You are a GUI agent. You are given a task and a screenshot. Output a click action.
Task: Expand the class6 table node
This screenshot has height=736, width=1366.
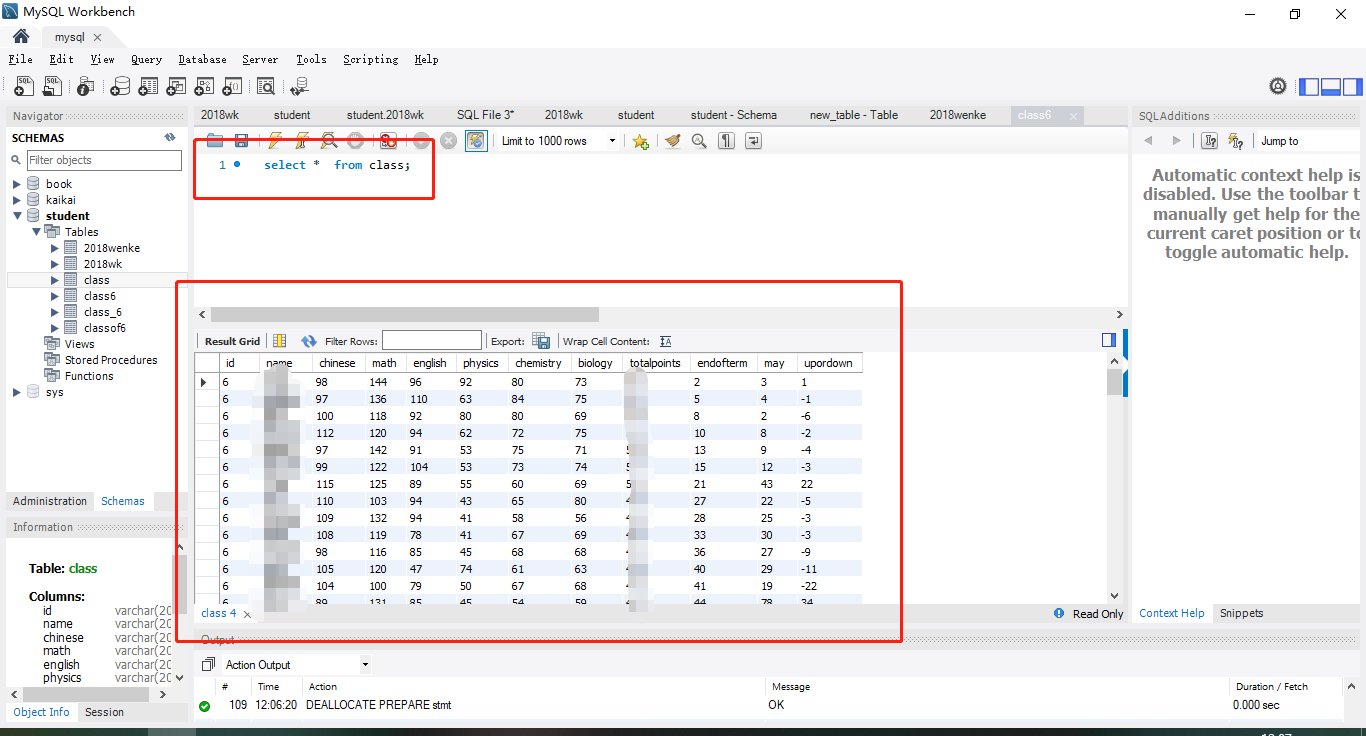55,296
